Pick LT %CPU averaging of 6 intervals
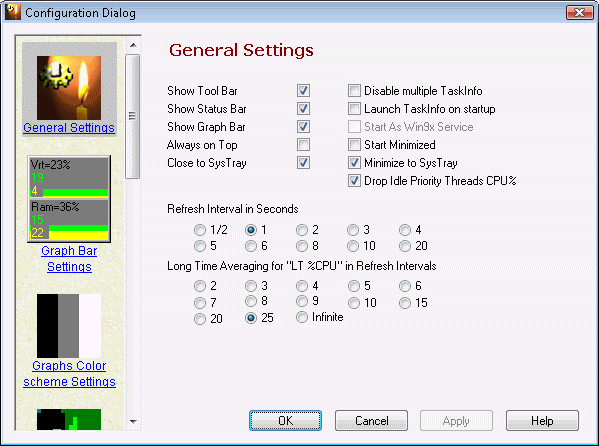This screenshot has height=446, width=599. [x=405, y=286]
